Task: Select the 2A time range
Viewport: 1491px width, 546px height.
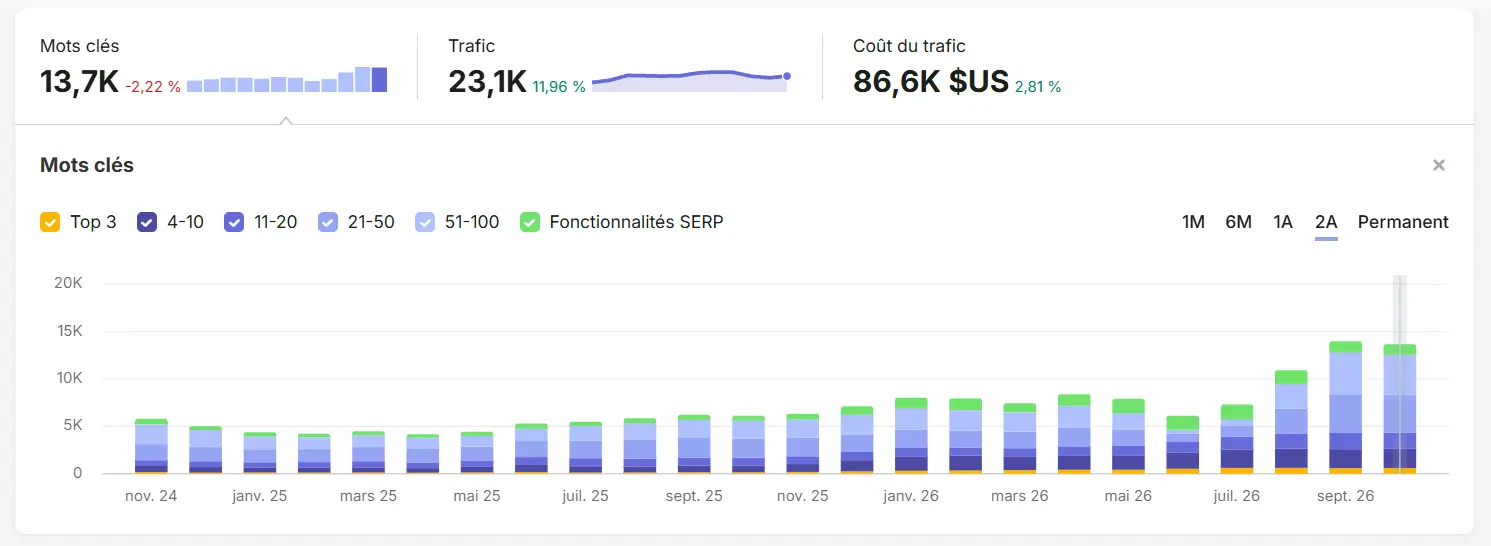Action: coord(1326,222)
